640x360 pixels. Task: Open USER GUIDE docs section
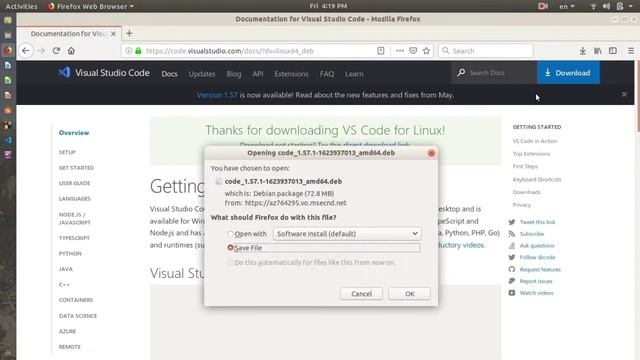(74, 183)
